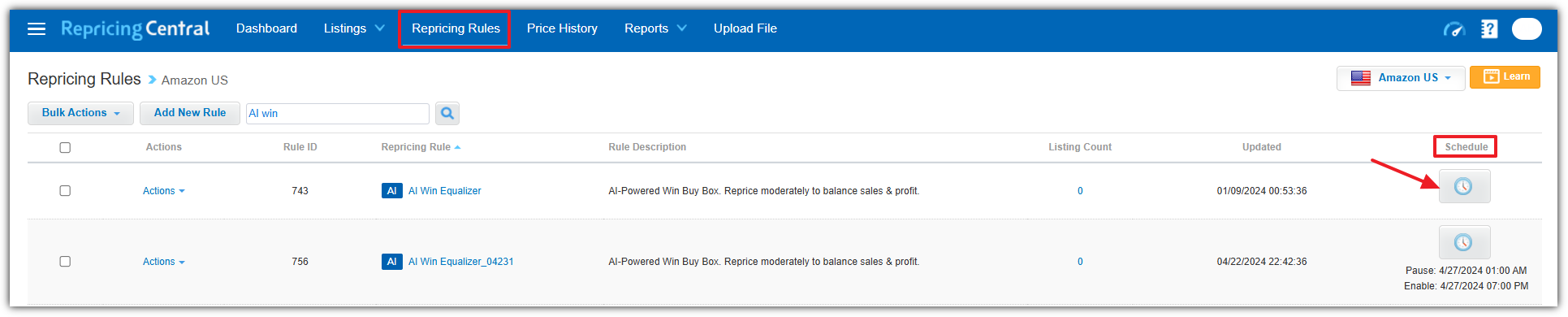This screenshot has height=317, width=1568.
Task: Check the box for rule 743
Action: pyautogui.click(x=65, y=191)
